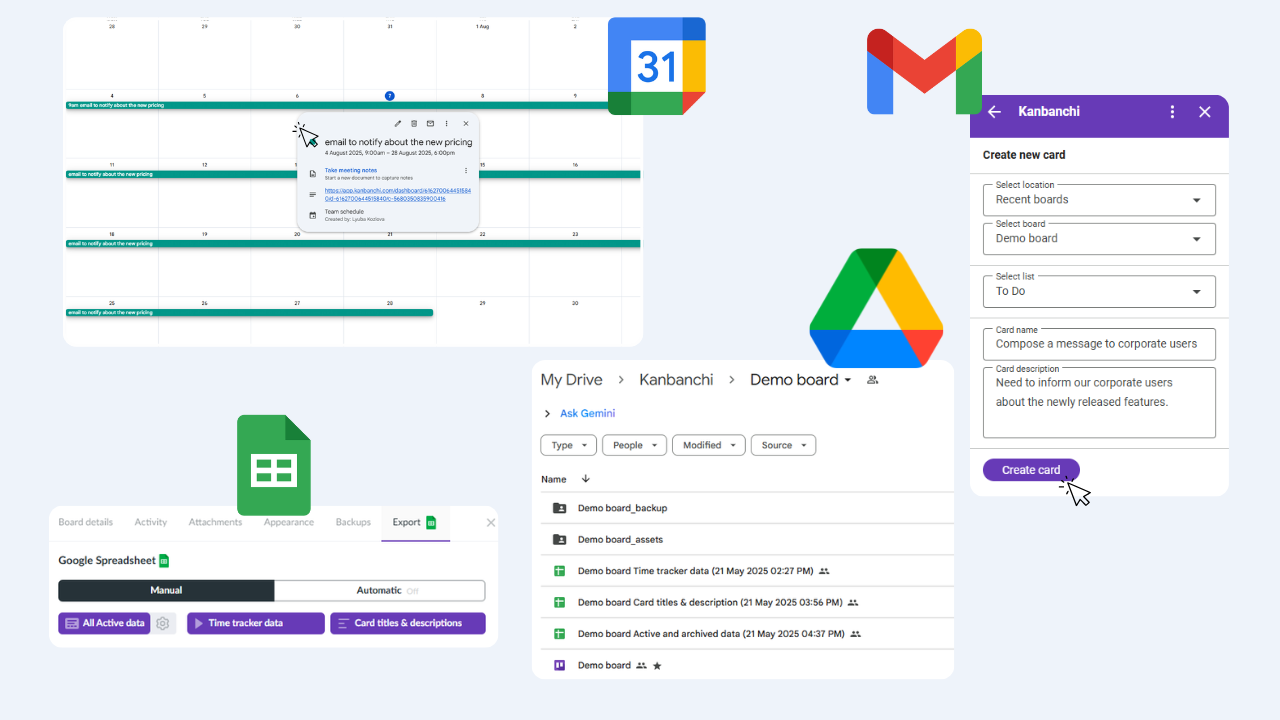Click the pencil edit icon in the event popup
The width and height of the screenshot is (1280, 720).
click(x=398, y=124)
